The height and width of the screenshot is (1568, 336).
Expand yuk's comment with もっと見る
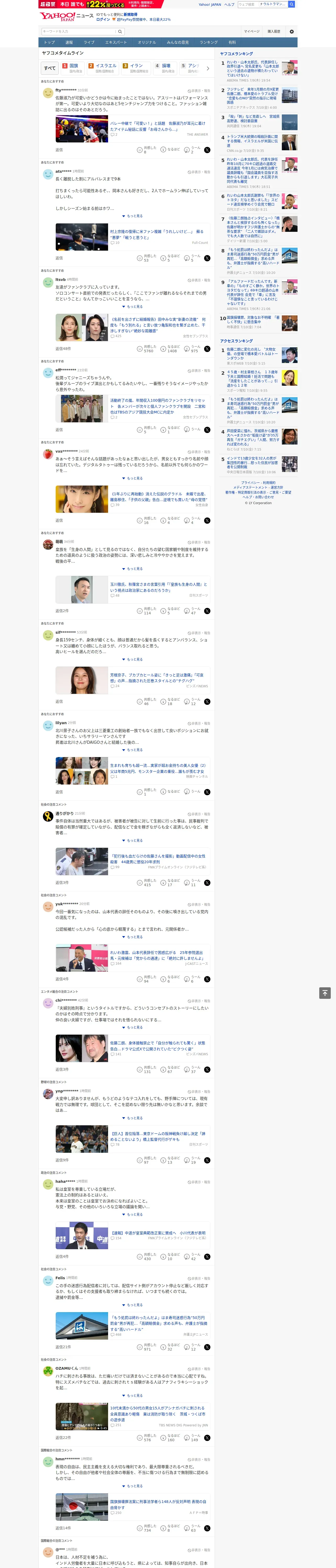point(132,937)
